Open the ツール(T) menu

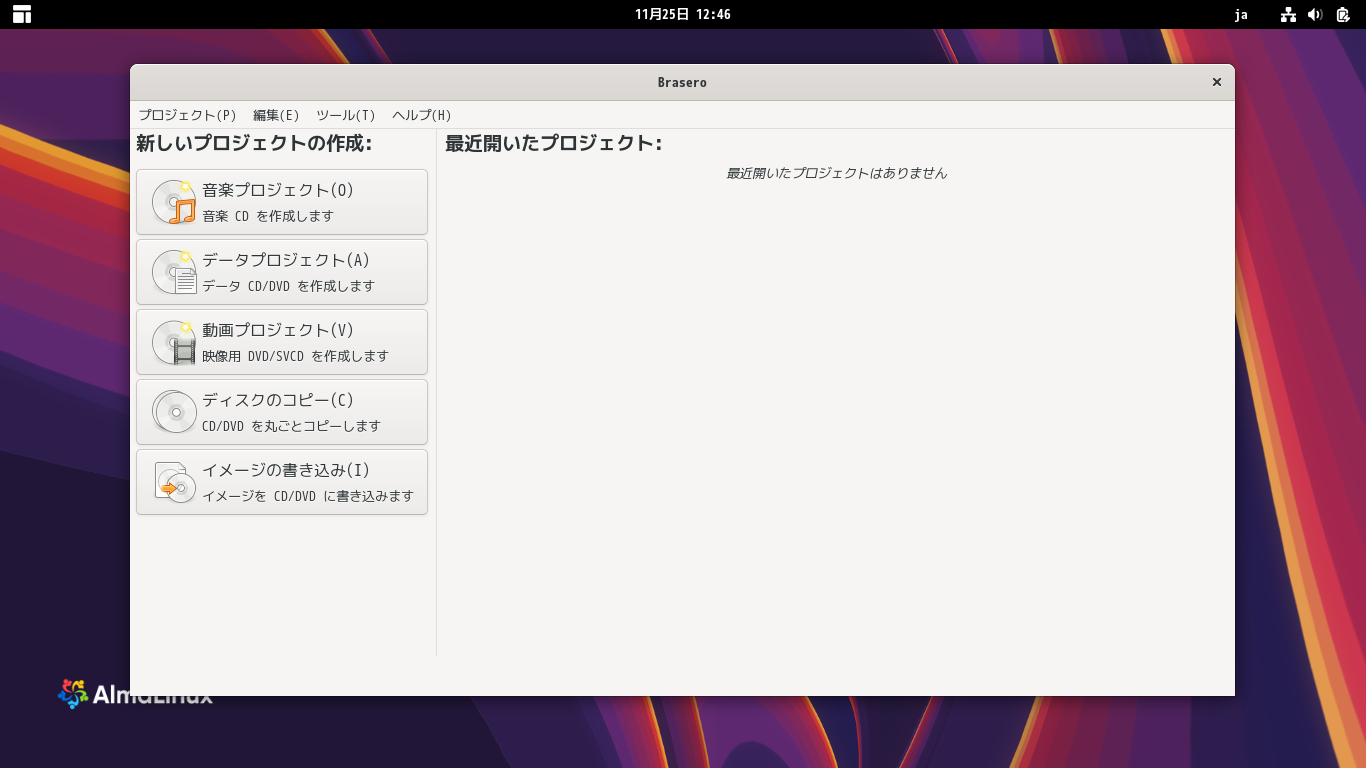coord(345,115)
